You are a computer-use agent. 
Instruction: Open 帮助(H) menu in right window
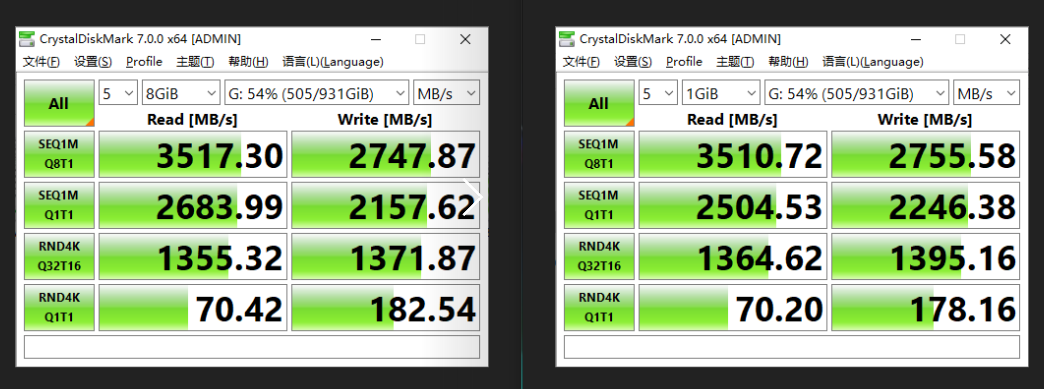[788, 62]
